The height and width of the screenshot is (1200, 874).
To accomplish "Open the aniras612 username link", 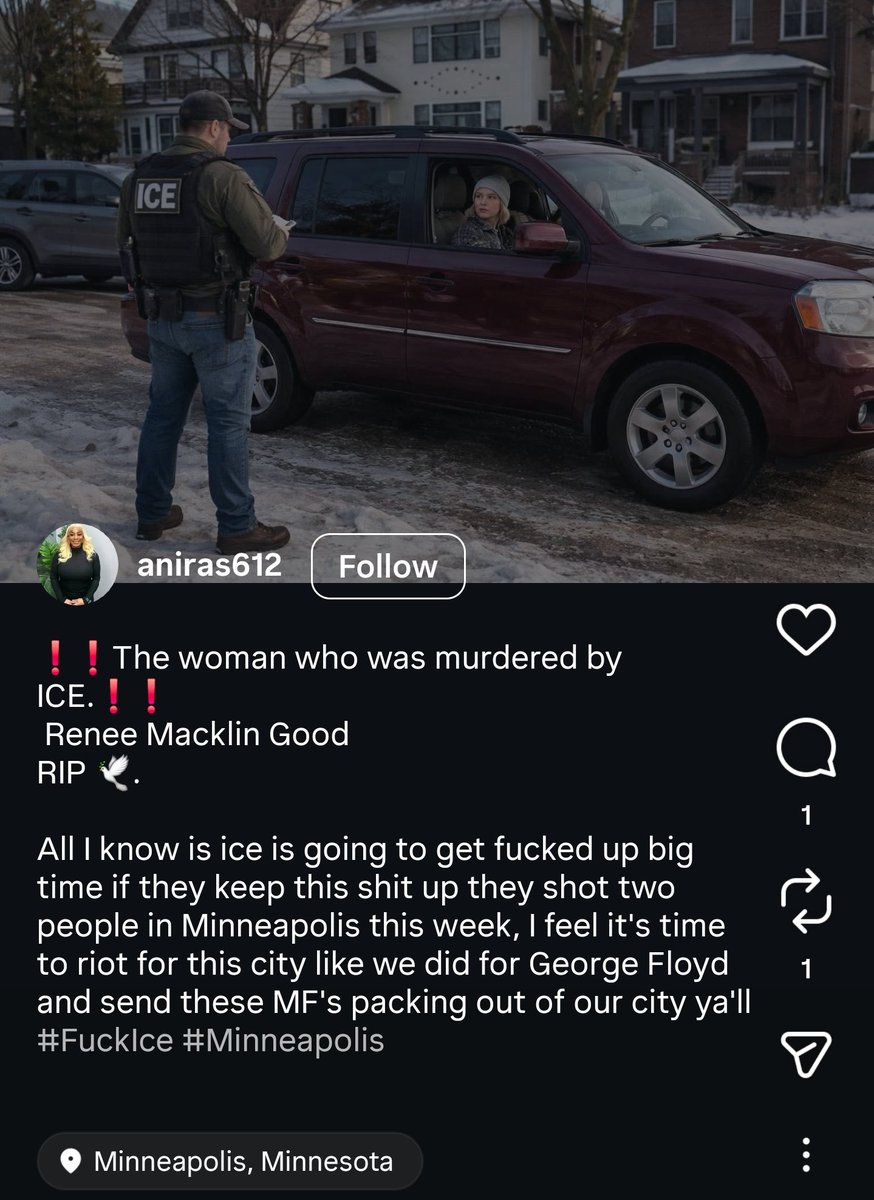I will [x=209, y=565].
